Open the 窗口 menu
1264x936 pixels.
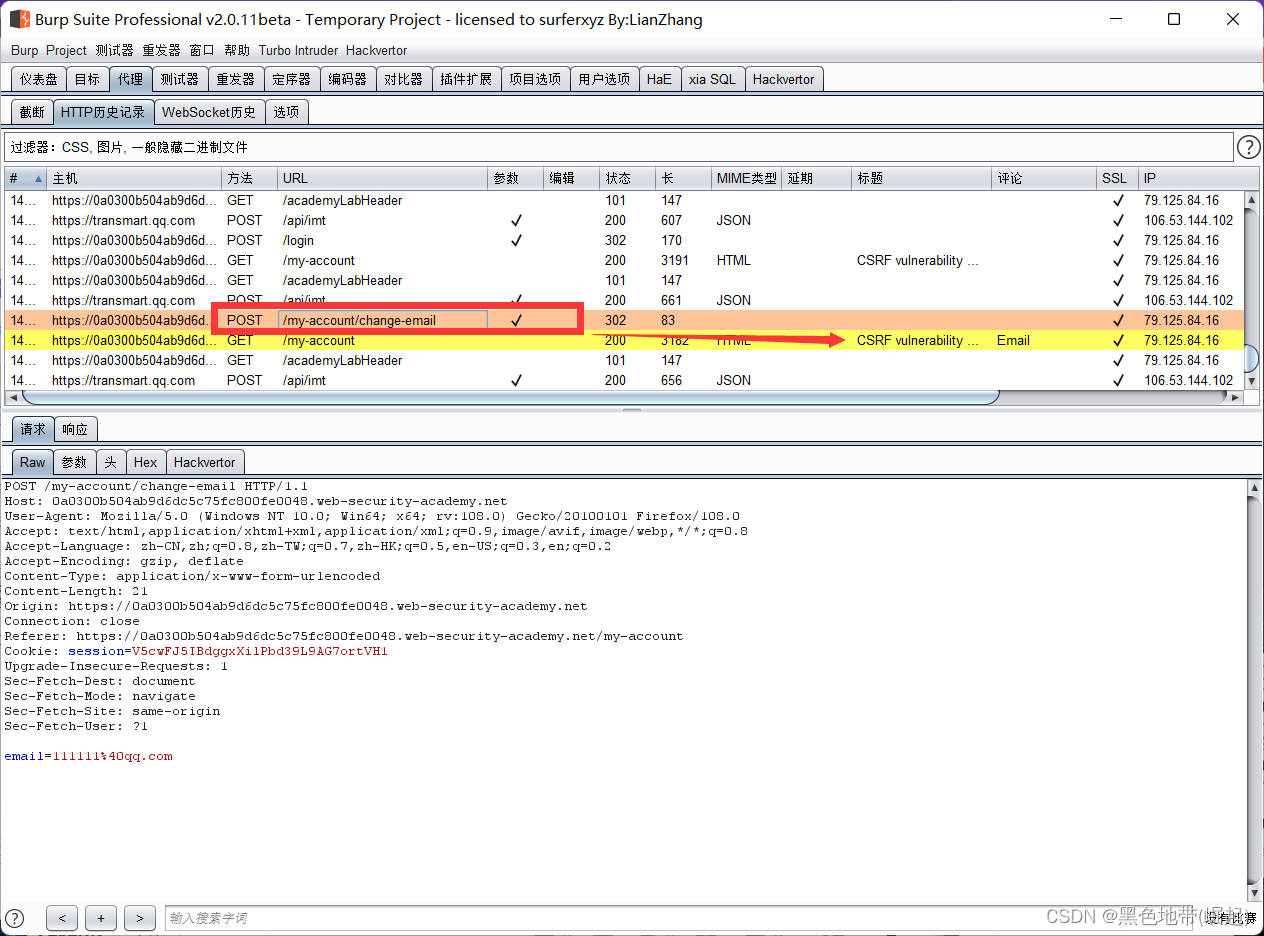(x=202, y=50)
